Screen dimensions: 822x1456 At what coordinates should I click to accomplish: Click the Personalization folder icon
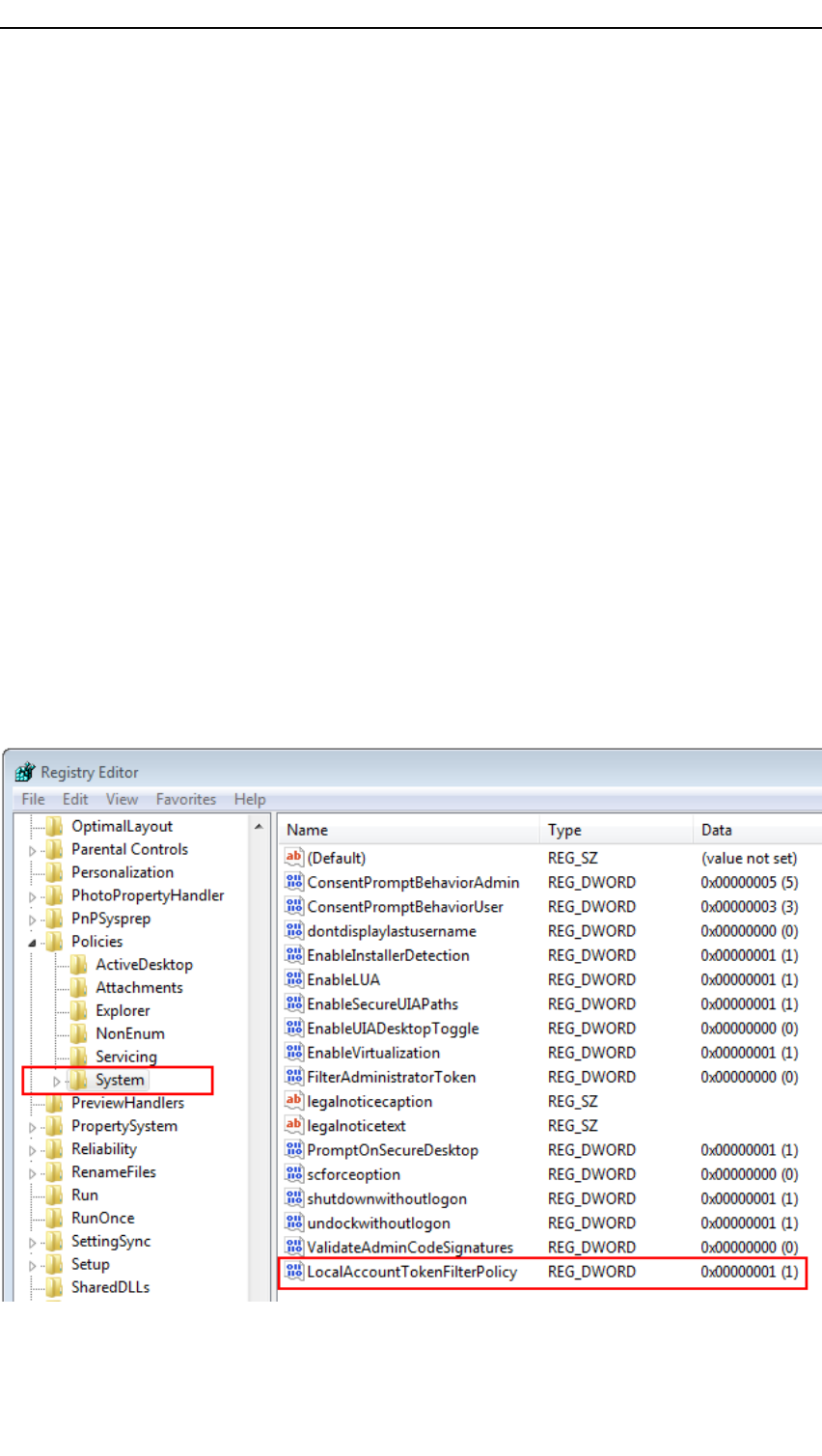(x=55, y=872)
